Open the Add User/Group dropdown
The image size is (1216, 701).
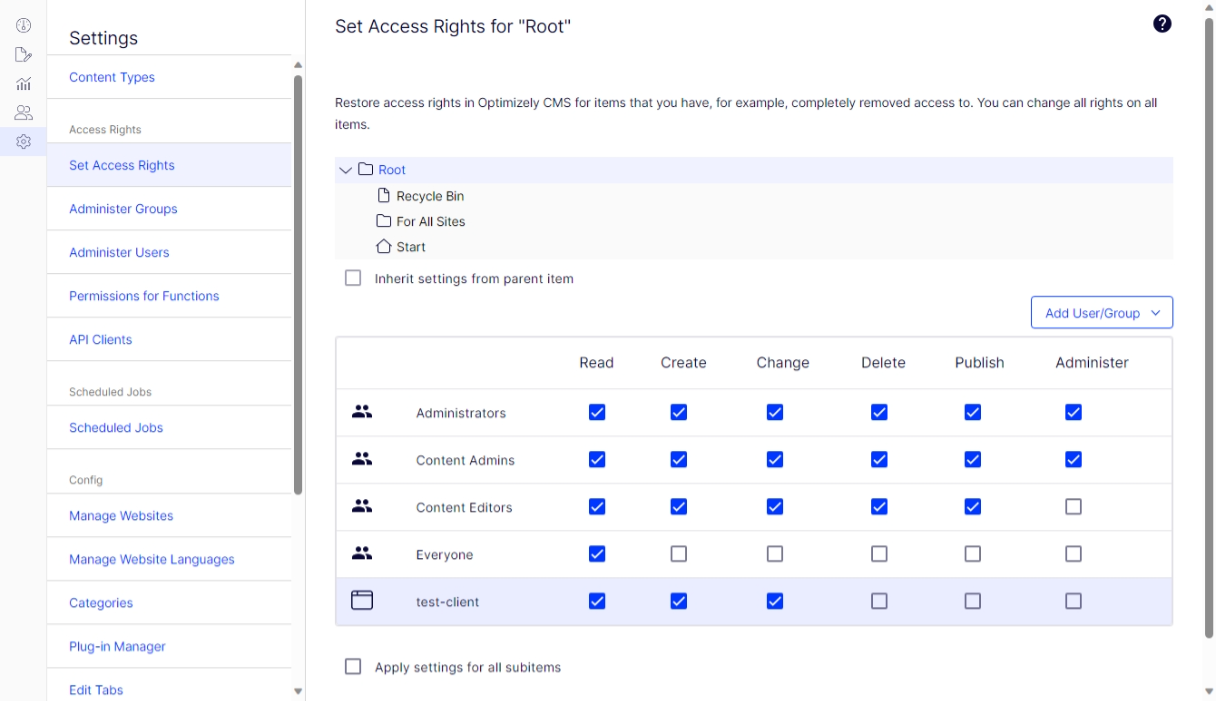1101,313
